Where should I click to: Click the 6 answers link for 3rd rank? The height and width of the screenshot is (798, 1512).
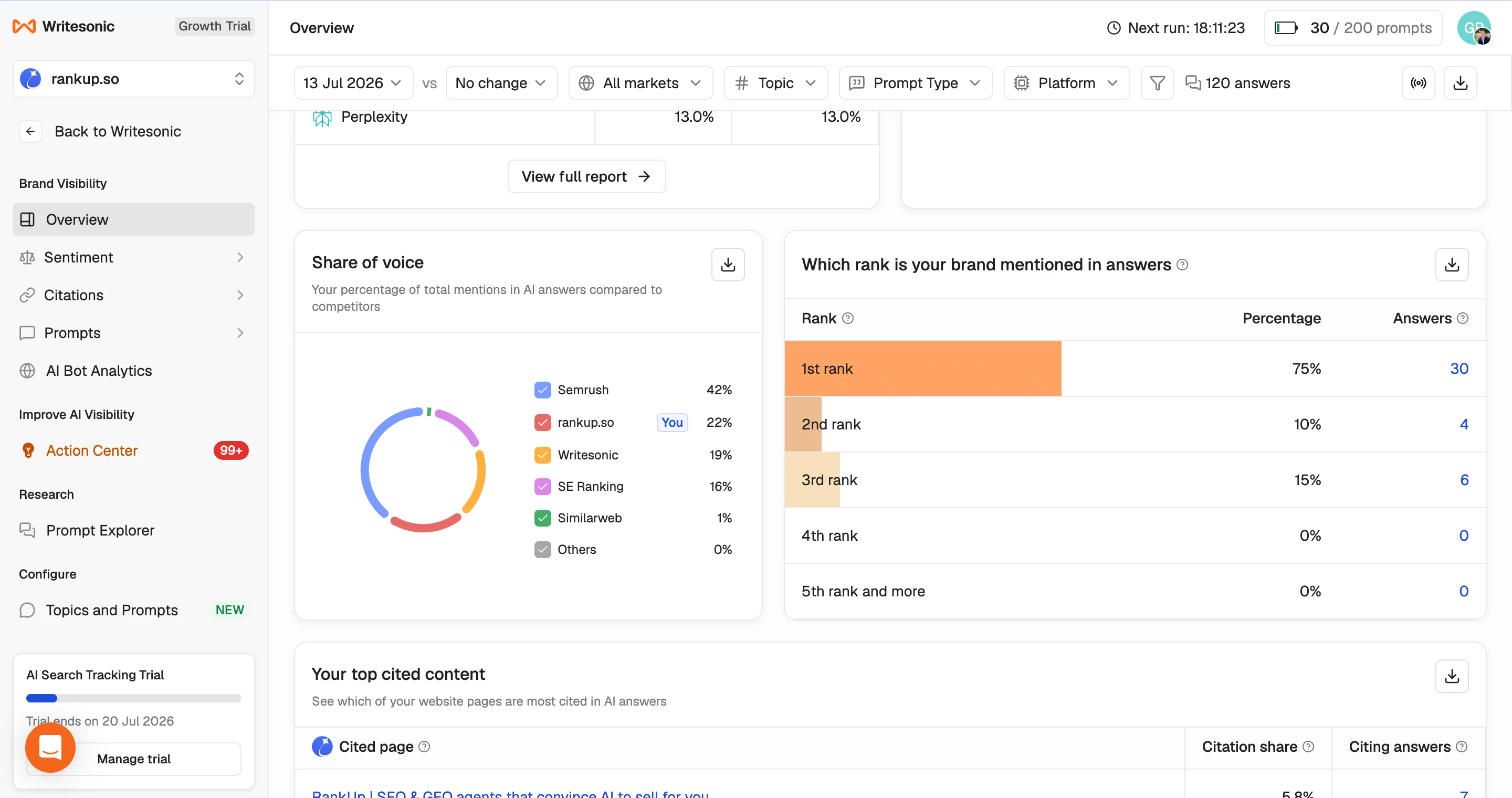tap(1464, 479)
